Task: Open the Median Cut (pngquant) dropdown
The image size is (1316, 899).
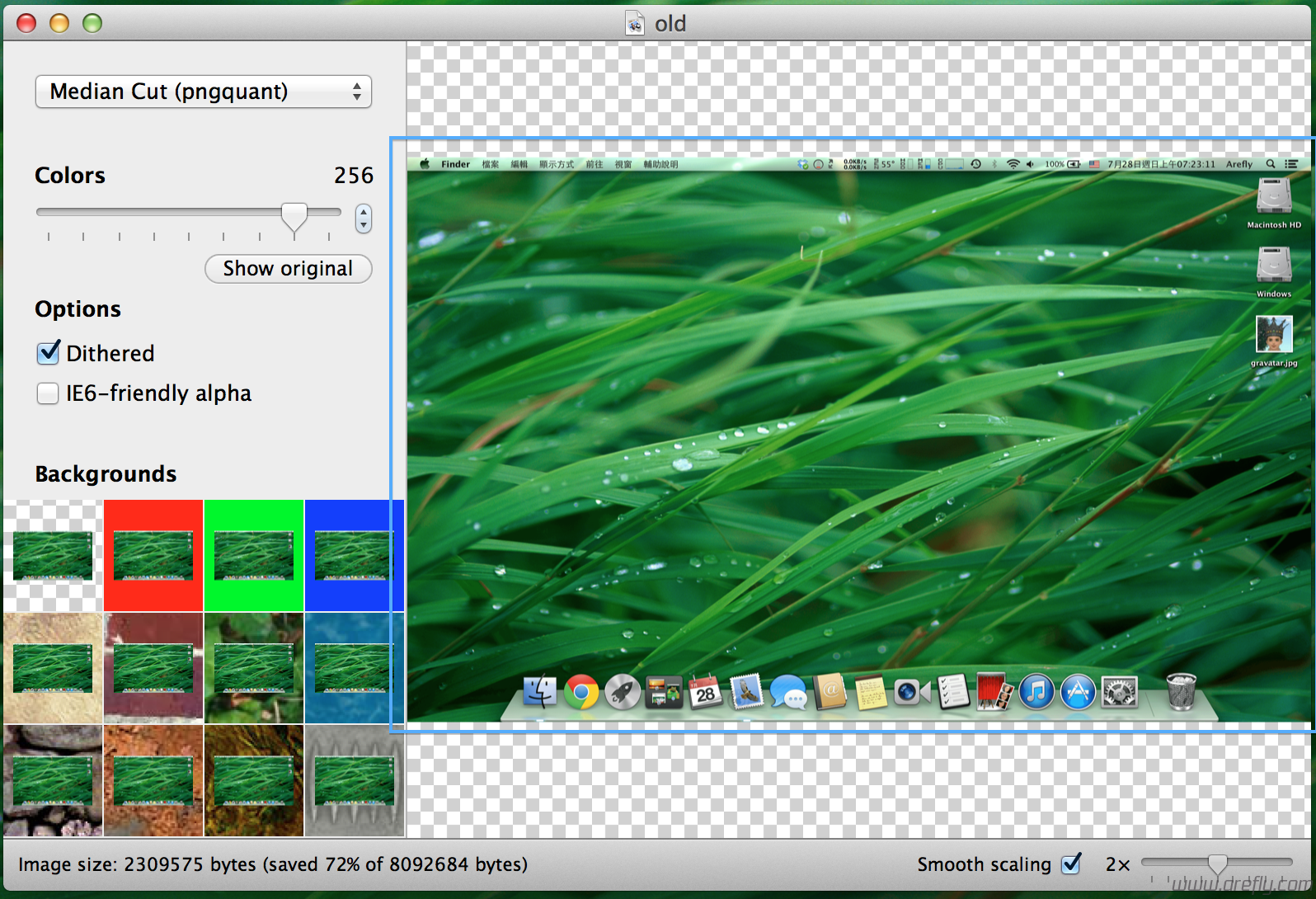Action: click(203, 92)
